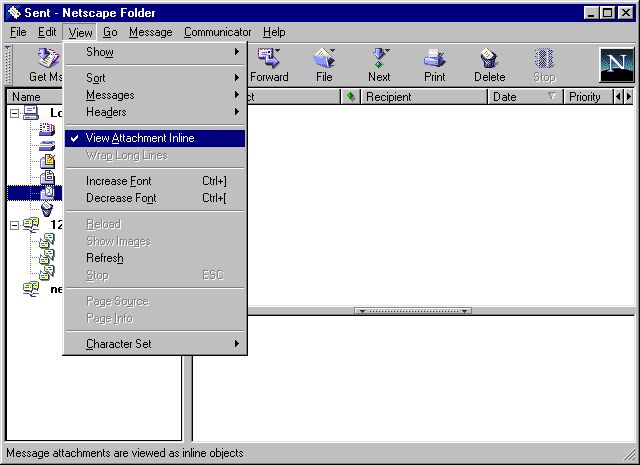640x465 pixels.
Task: Select the Inbox folder icon in tree
Action: click(47, 130)
